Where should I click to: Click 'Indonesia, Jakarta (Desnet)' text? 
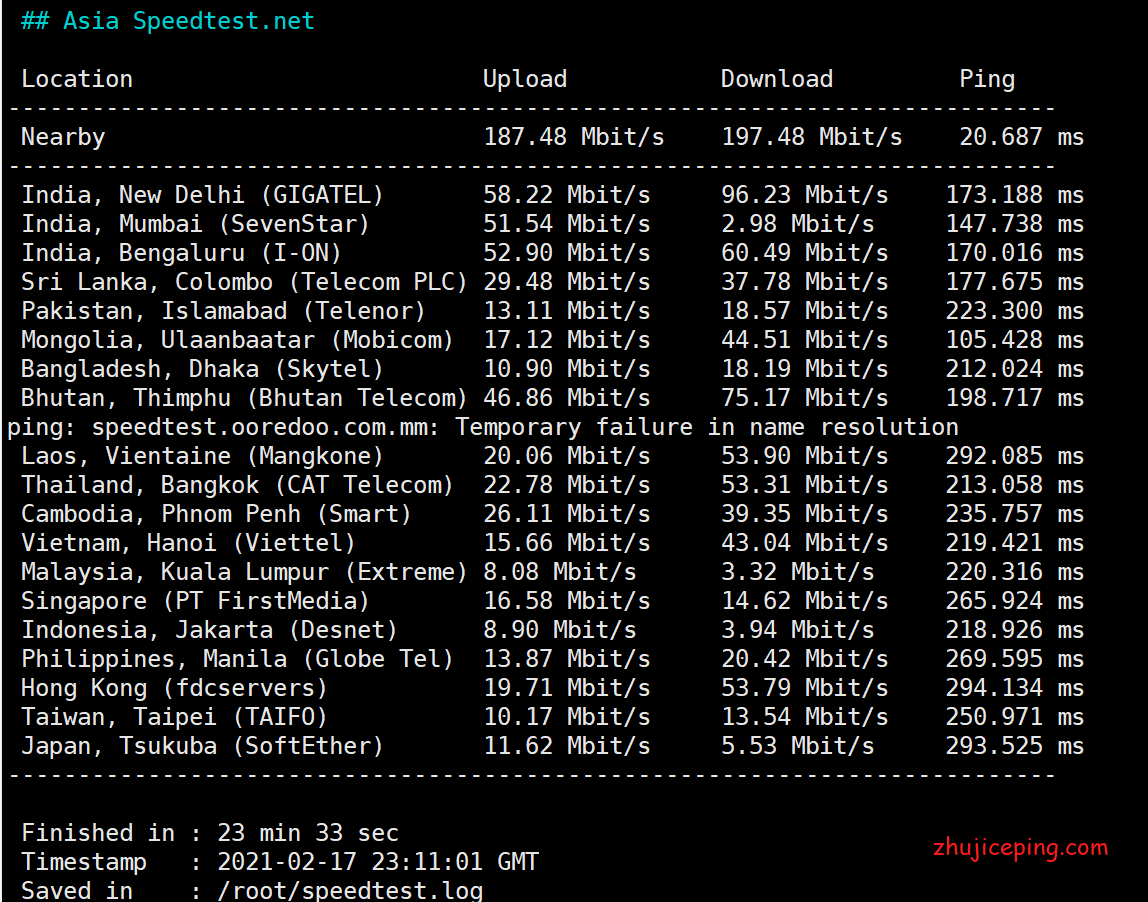pyautogui.click(x=209, y=630)
